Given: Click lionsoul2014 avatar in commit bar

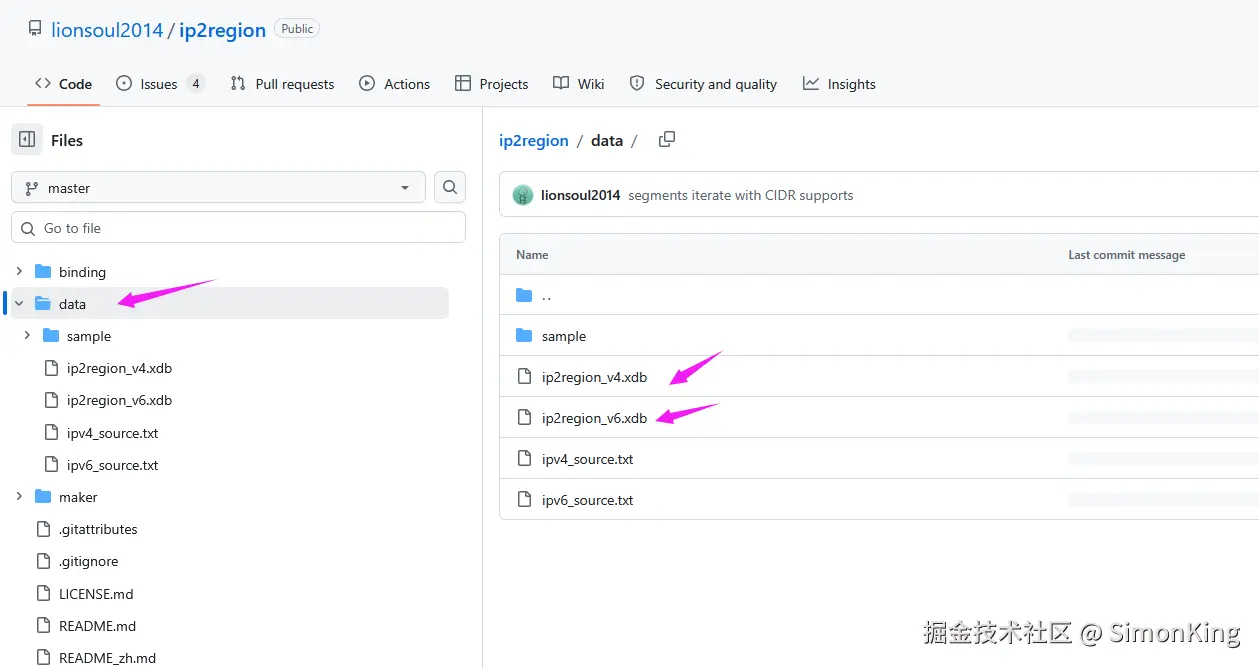Looking at the screenshot, I should pos(523,195).
